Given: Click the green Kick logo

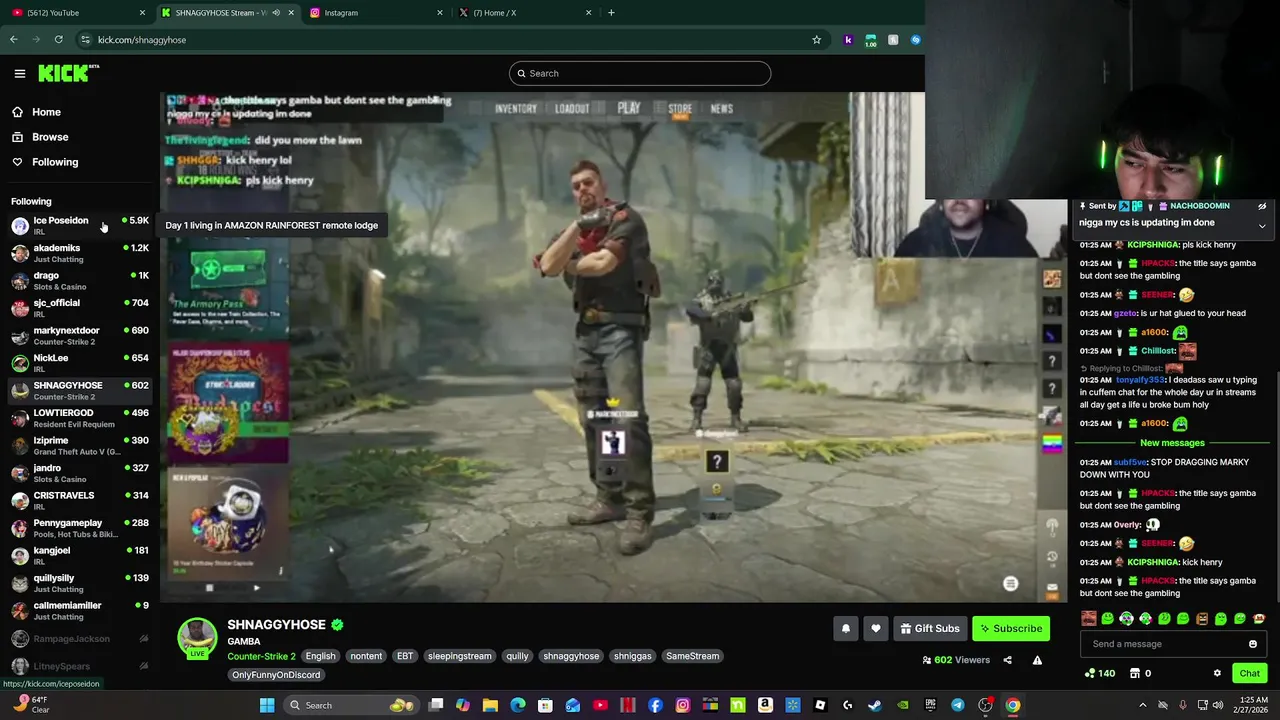Looking at the screenshot, I should coord(68,73).
